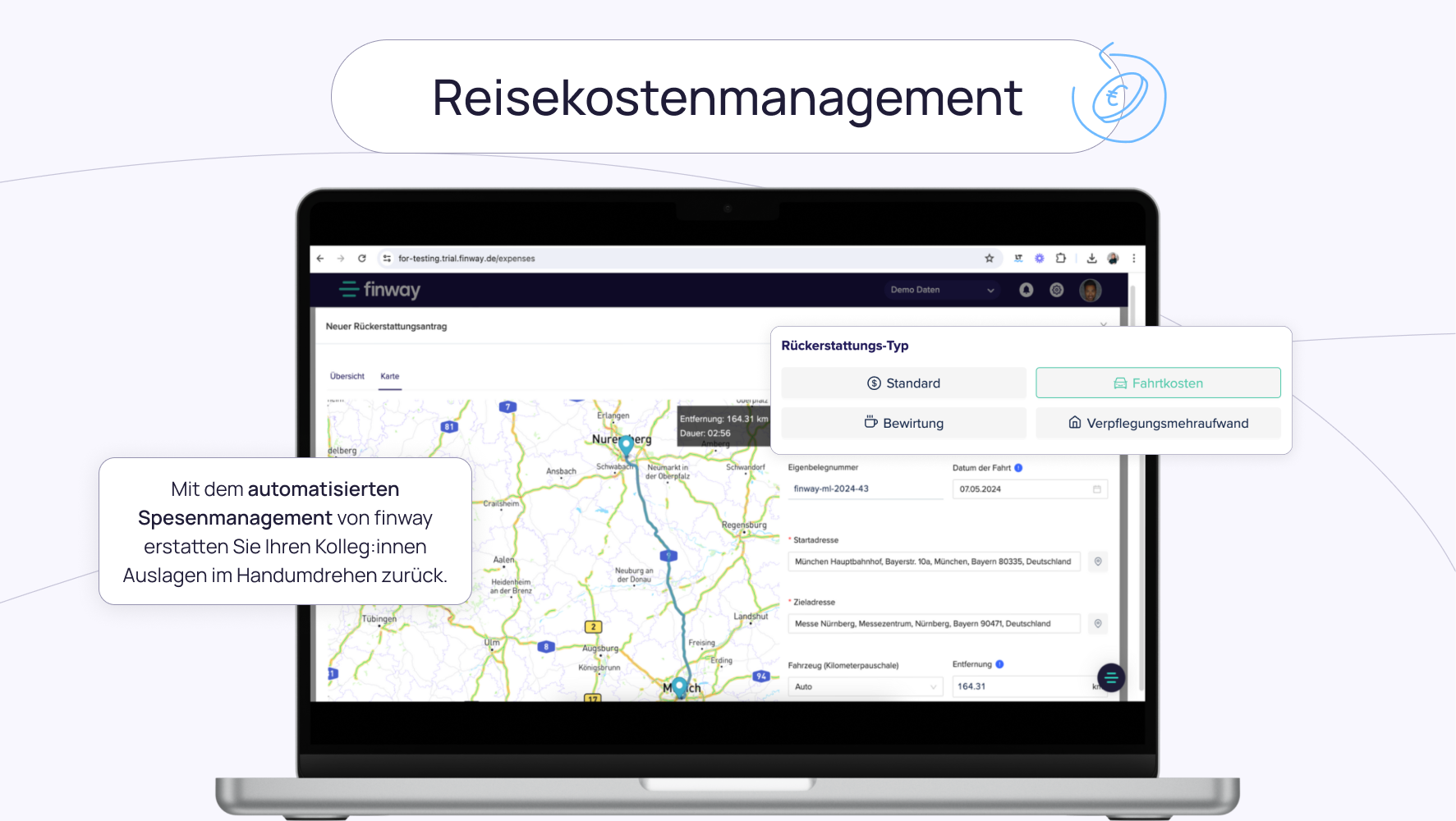Viewport: 1456px width, 821px height.
Task: Go back in the browser
Action: [320, 259]
